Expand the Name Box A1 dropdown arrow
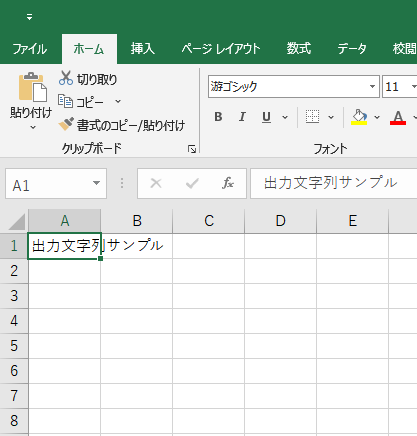Image resolution: width=417 pixels, height=436 pixels. click(96, 183)
